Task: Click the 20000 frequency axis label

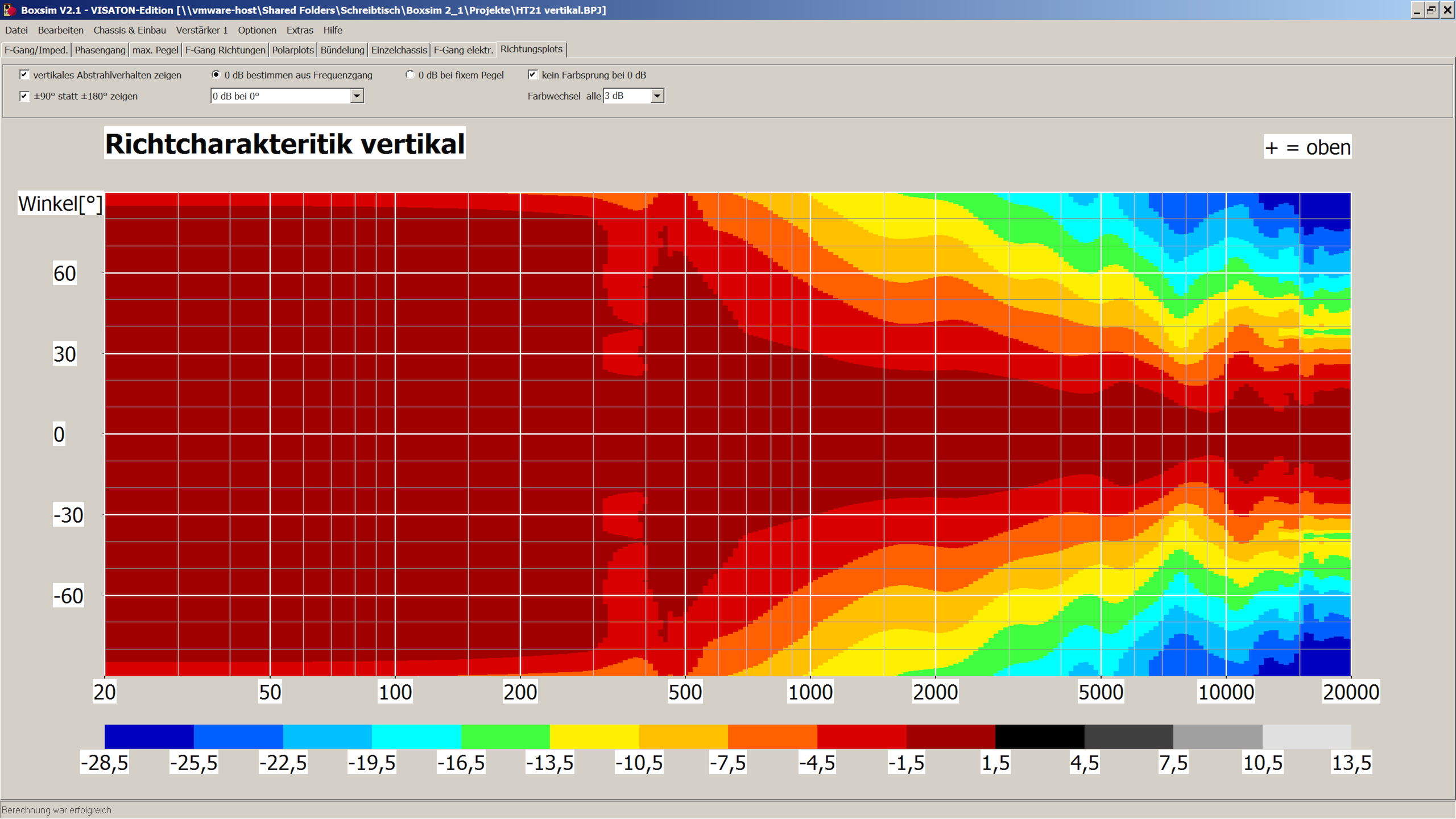Action: [x=1351, y=692]
